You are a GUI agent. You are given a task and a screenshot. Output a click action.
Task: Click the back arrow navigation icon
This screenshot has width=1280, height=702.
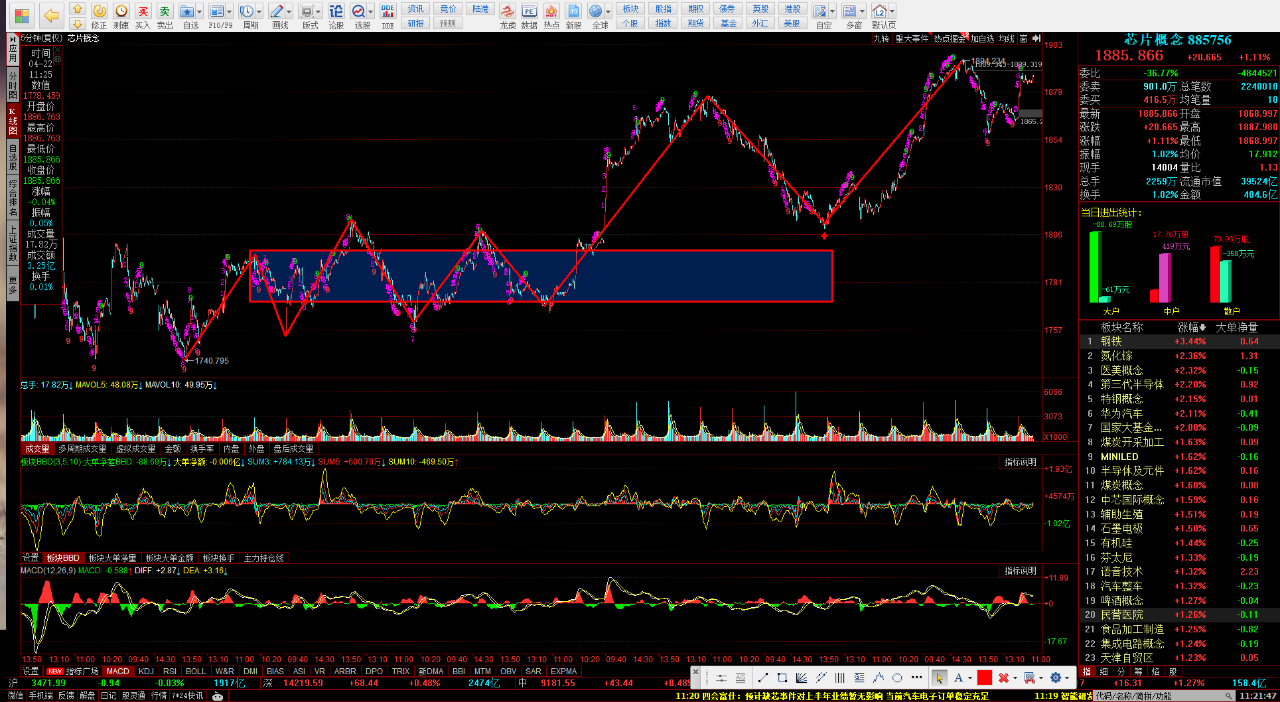point(50,14)
